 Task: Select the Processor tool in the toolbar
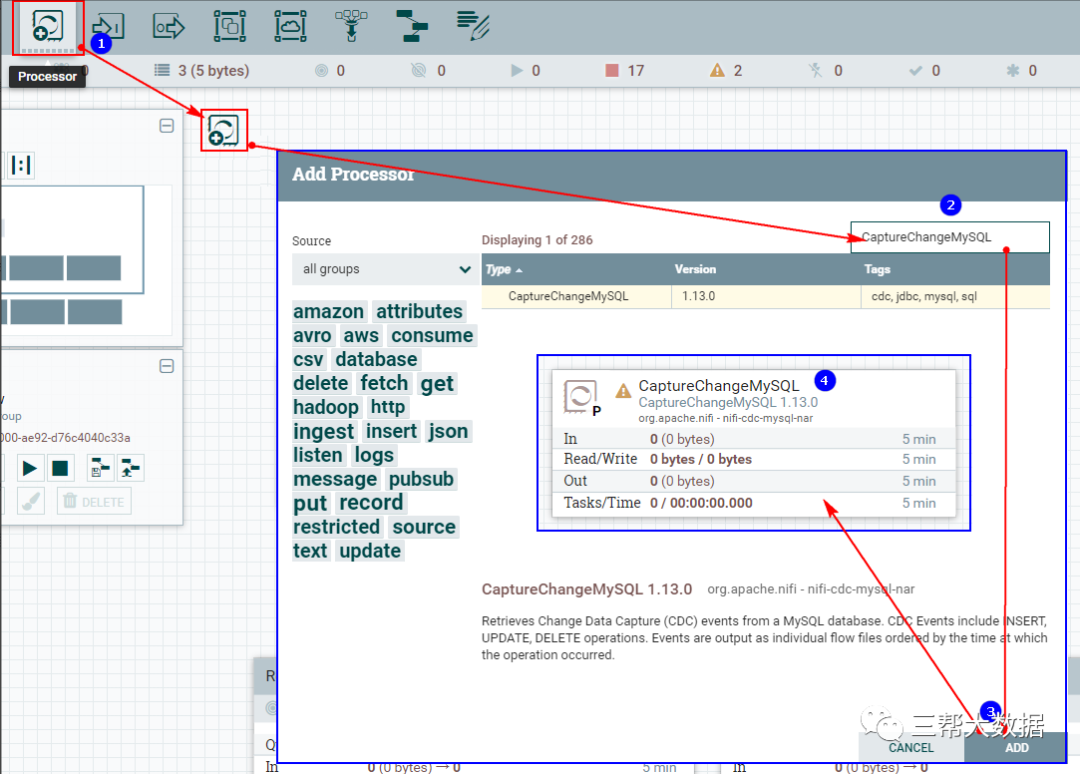47,26
